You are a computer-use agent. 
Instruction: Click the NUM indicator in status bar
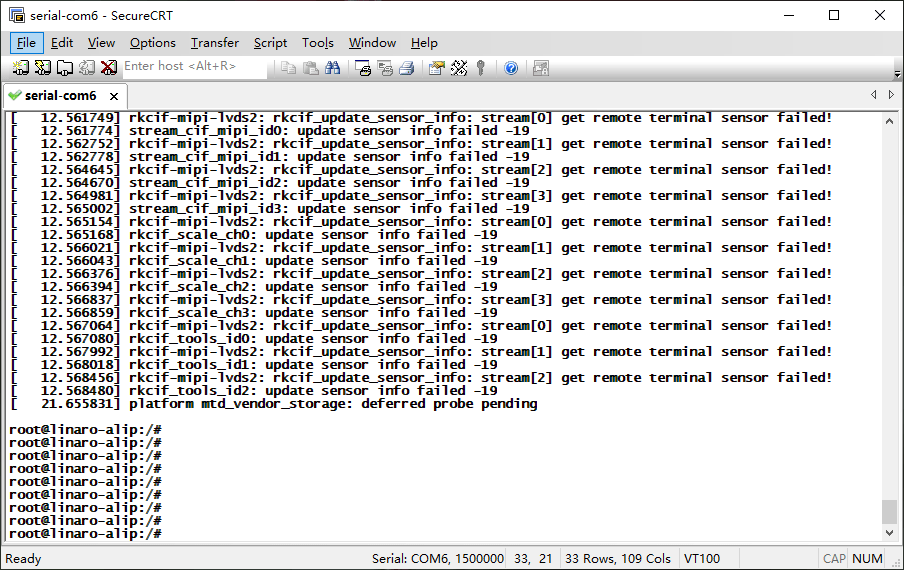(867, 558)
